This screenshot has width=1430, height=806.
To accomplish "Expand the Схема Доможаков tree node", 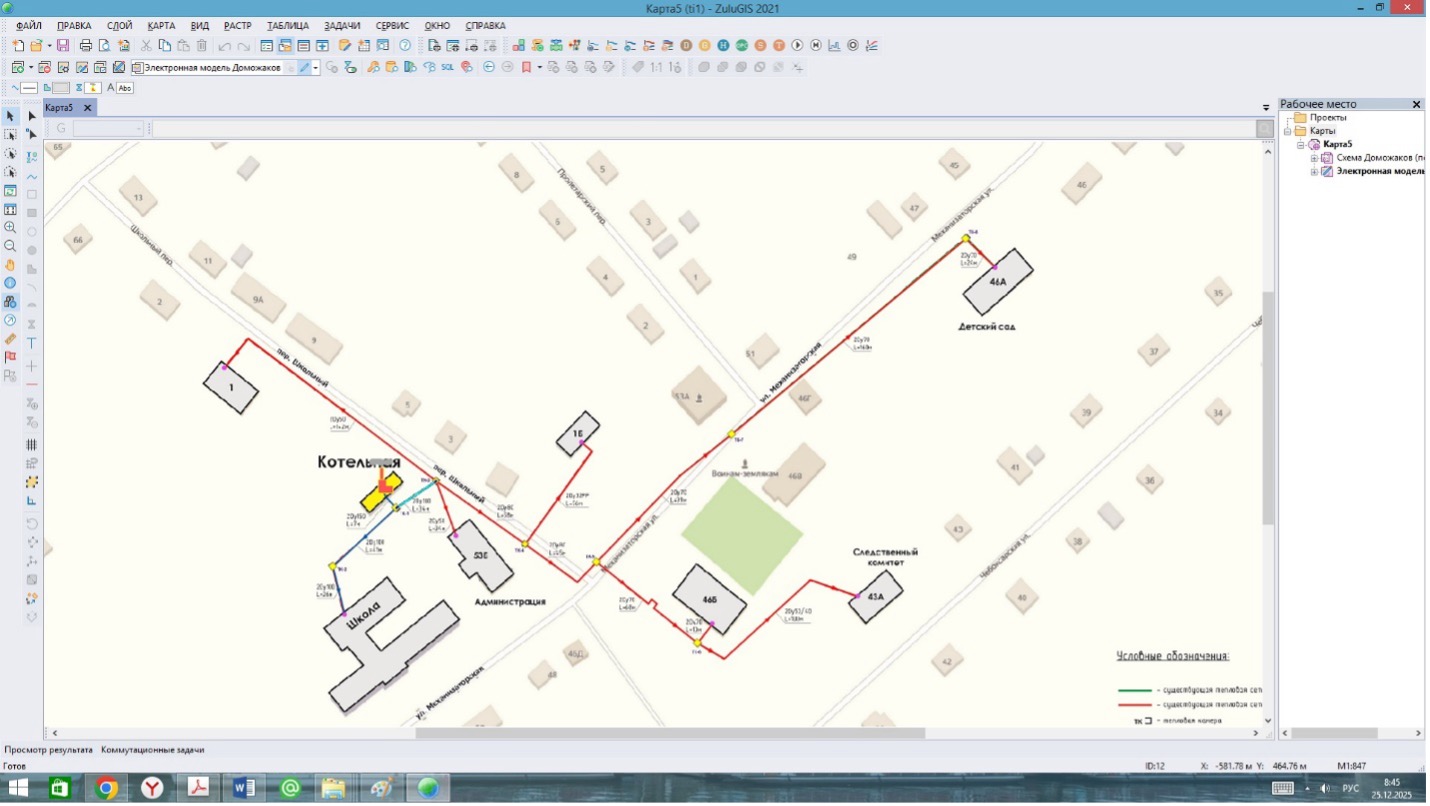I will [x=1315, y=158].
